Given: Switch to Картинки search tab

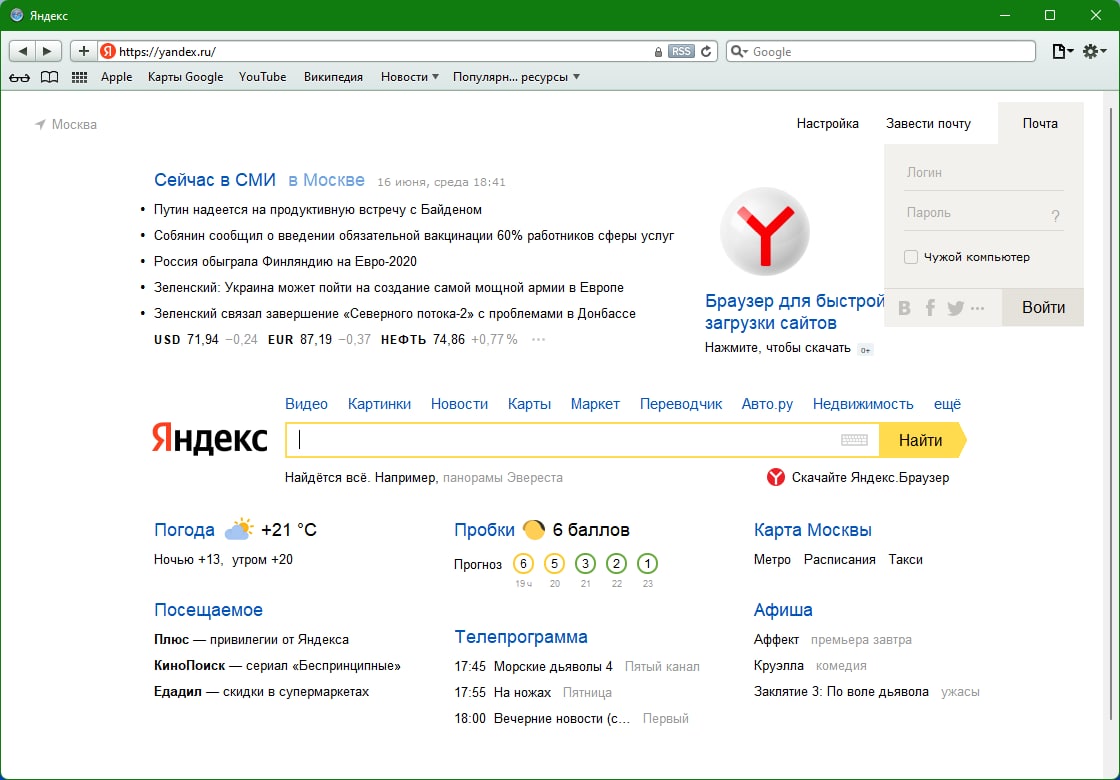Looking at the screenshot, I should (379, 404).
